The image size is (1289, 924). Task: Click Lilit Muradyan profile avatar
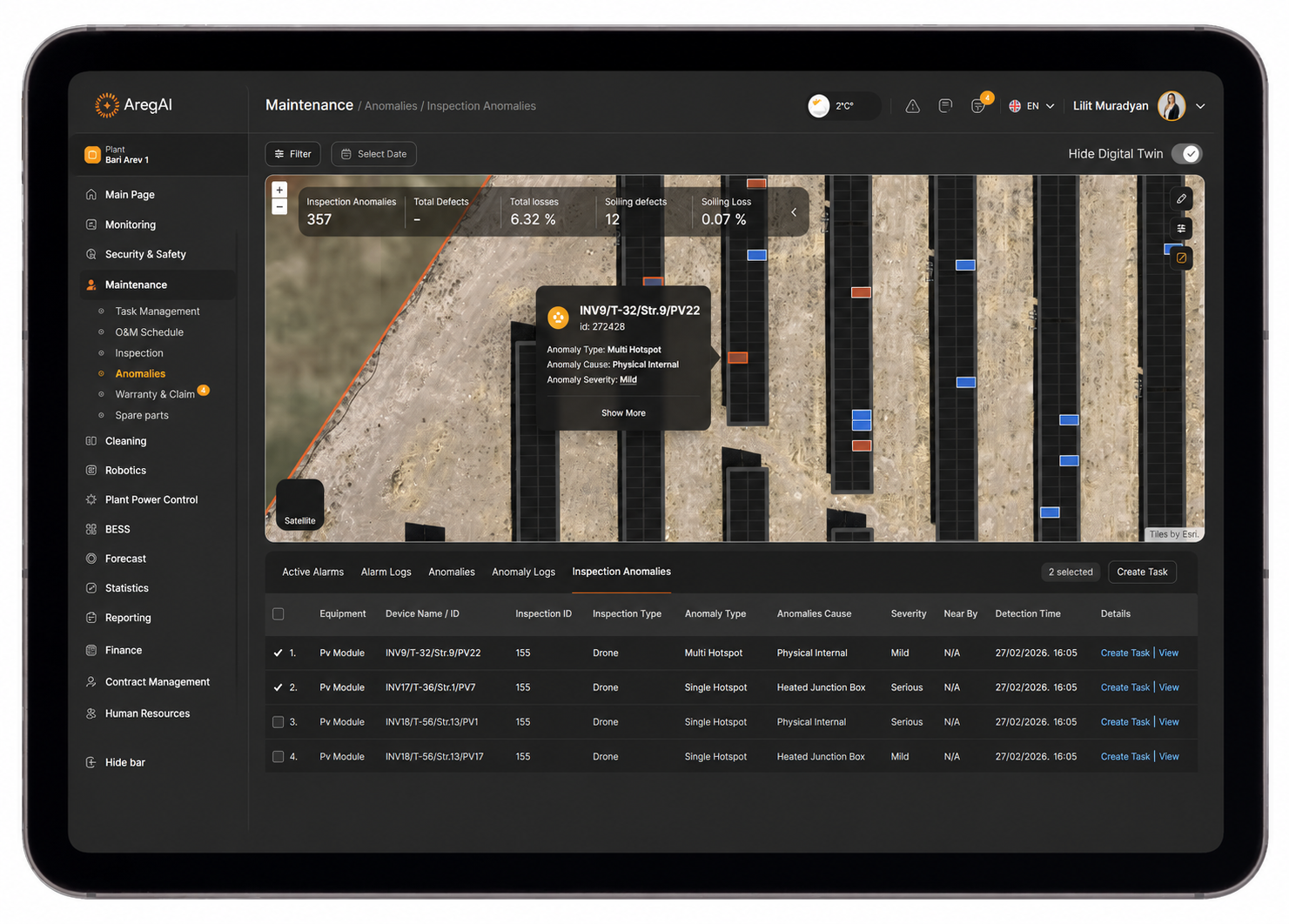click(1172, 106)
